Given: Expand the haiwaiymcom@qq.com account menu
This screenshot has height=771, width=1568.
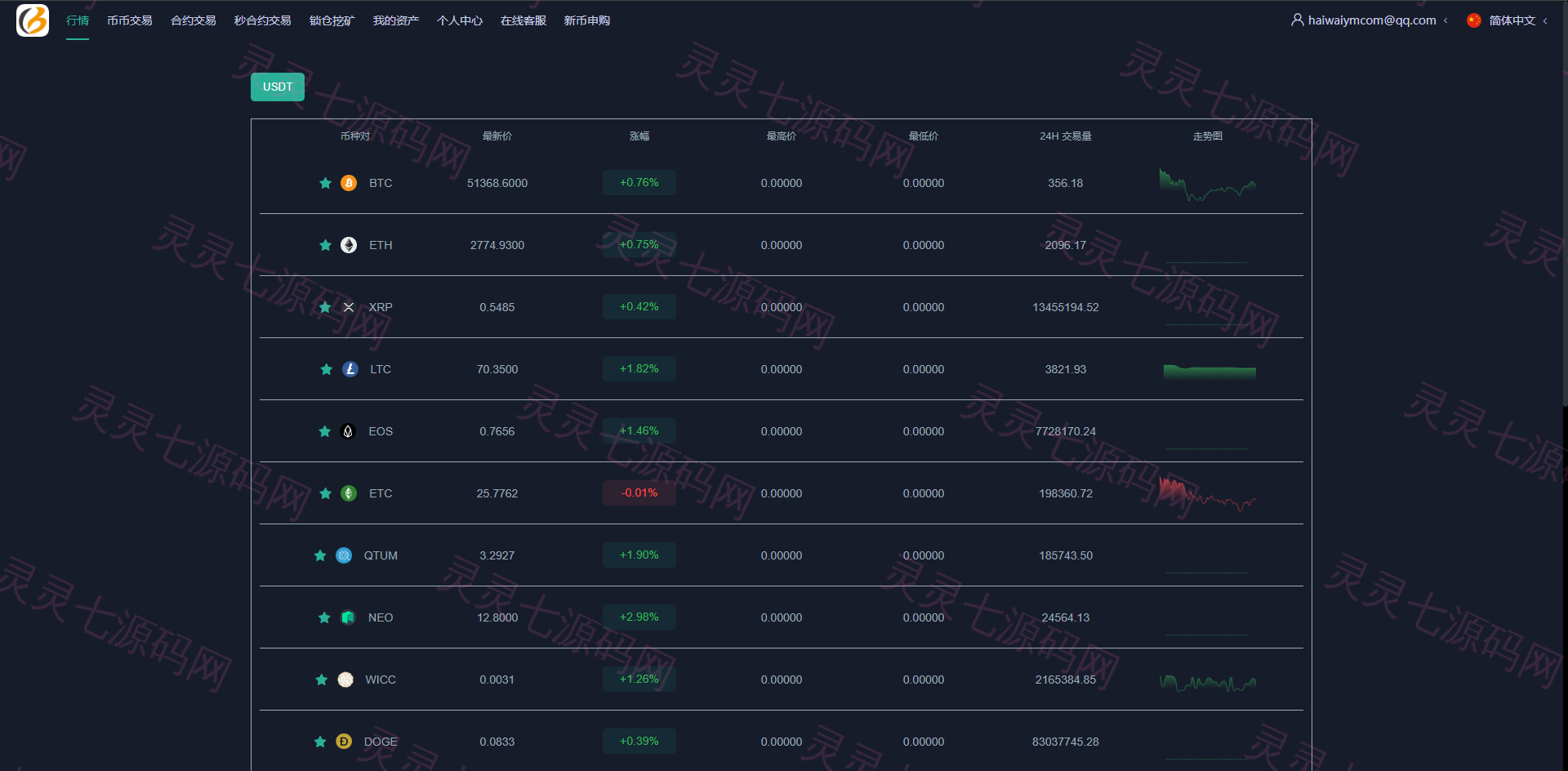Looking at the screenshot, I should pos(1372,20).
